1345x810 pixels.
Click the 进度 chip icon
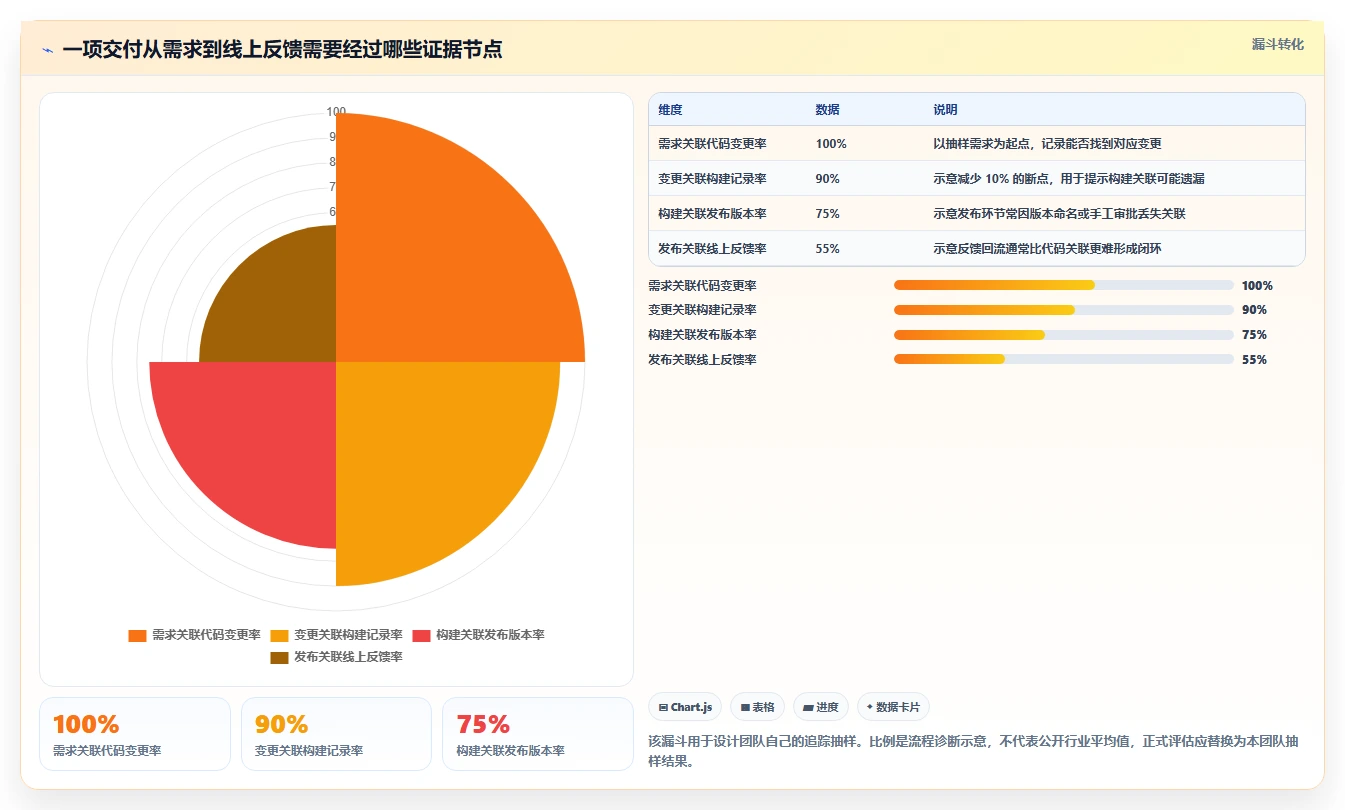coord(808,707)
